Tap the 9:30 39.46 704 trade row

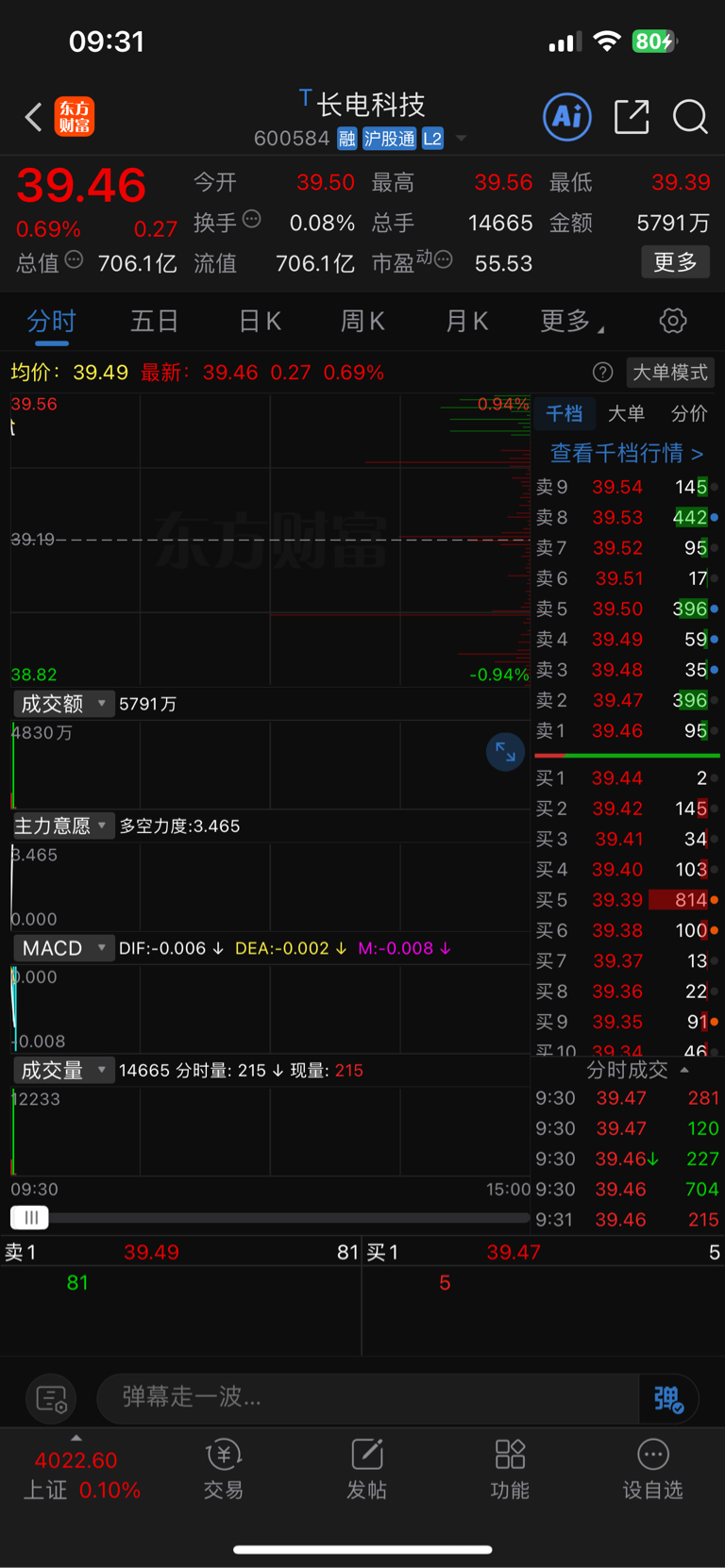pos(627,1189)
